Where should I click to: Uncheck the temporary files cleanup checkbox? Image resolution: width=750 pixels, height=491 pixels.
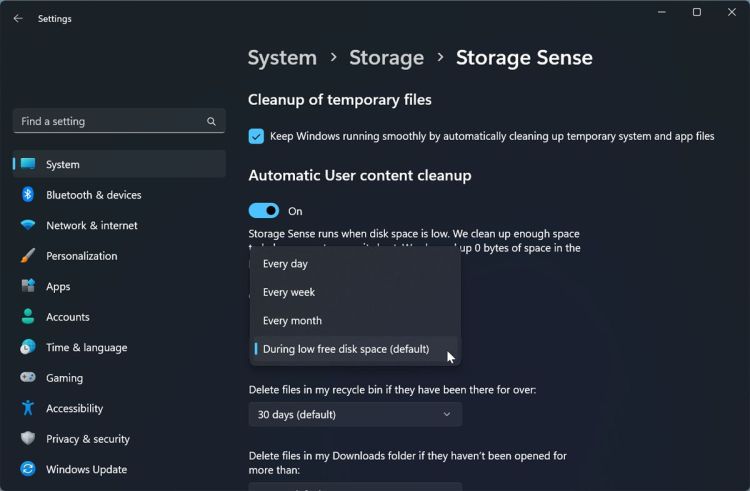click(x=257, y=136)
